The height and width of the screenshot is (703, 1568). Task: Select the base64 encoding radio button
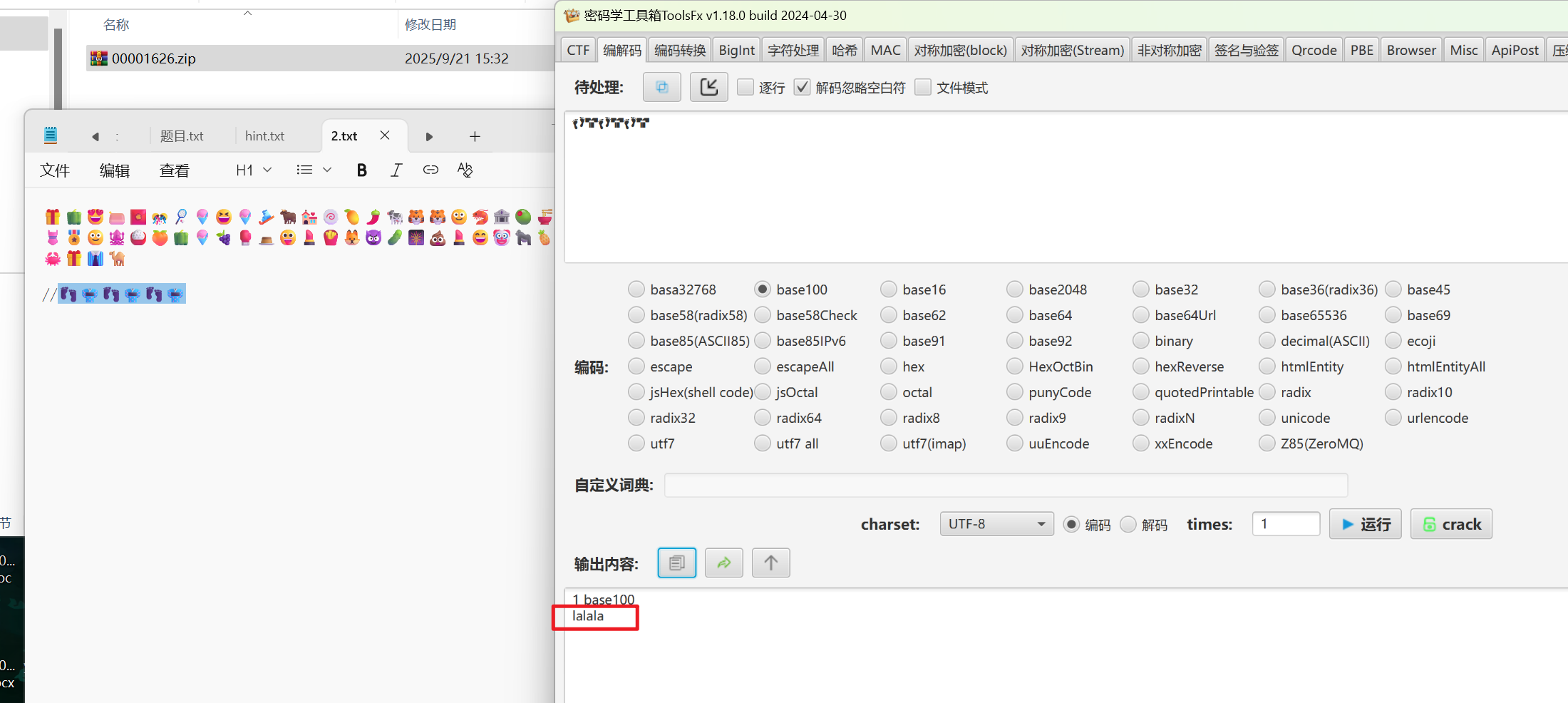pos(1015,315)
